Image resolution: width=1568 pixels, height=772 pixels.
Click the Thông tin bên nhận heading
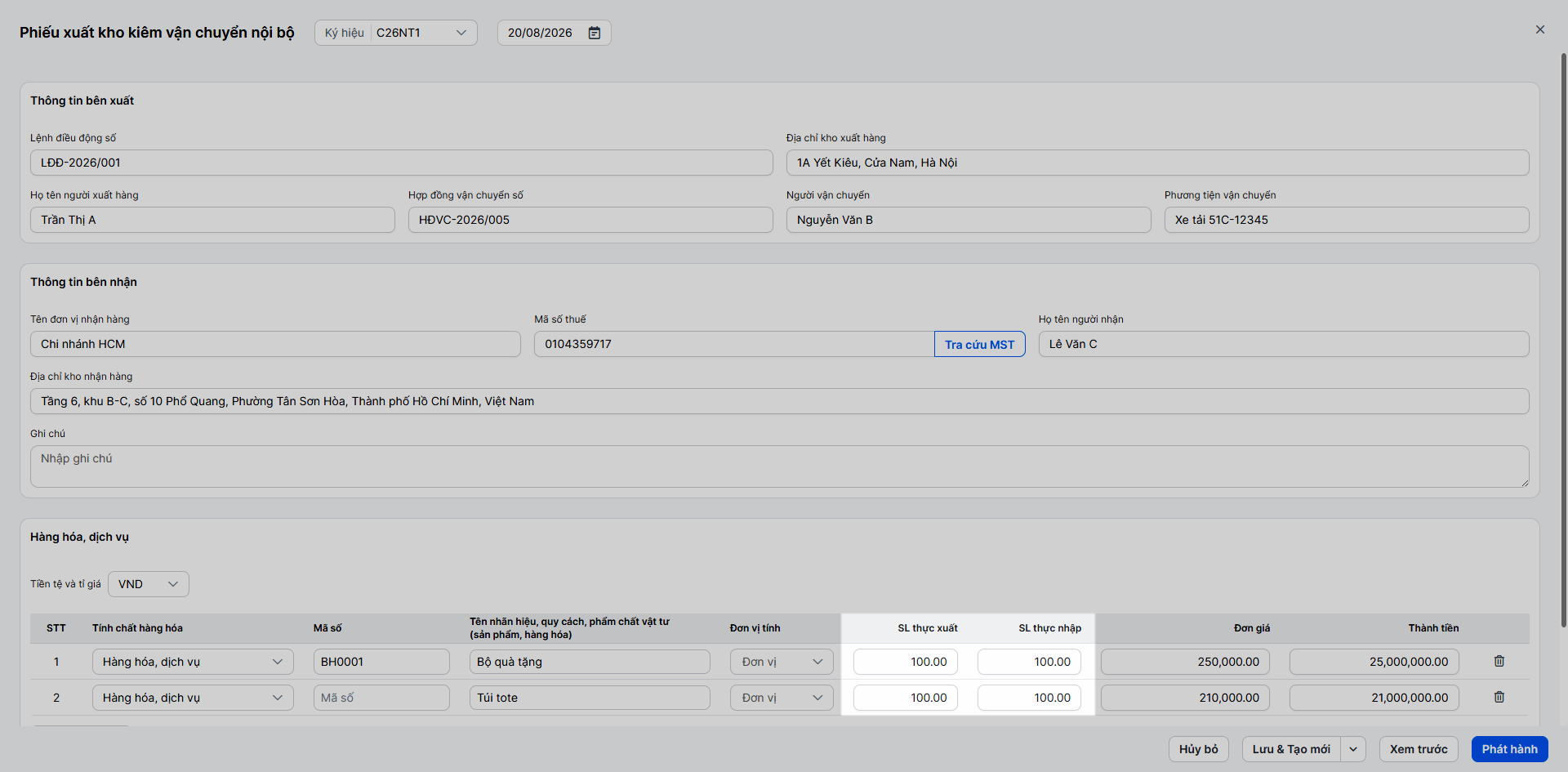(x=83, y=282)
